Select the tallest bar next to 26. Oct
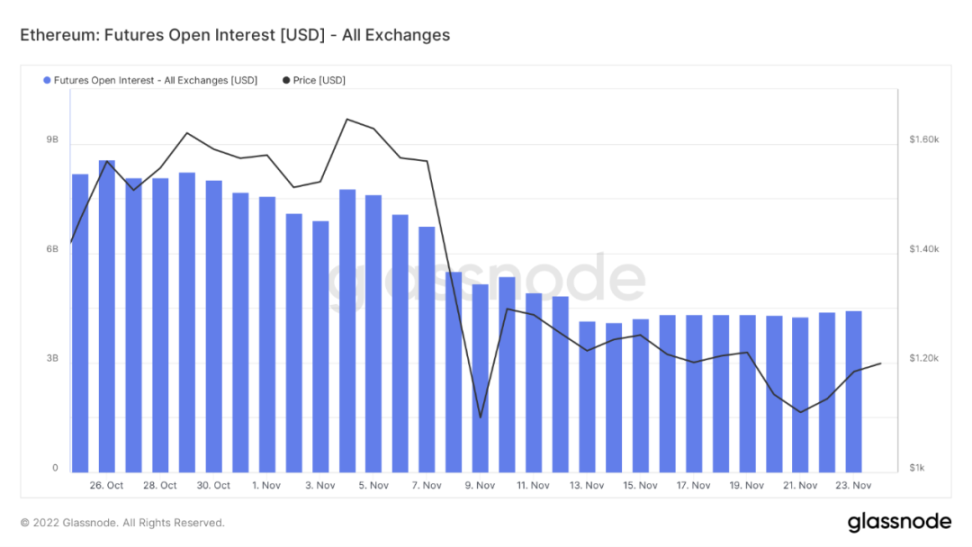The image size is (972, 547). (x=107, y=315)
